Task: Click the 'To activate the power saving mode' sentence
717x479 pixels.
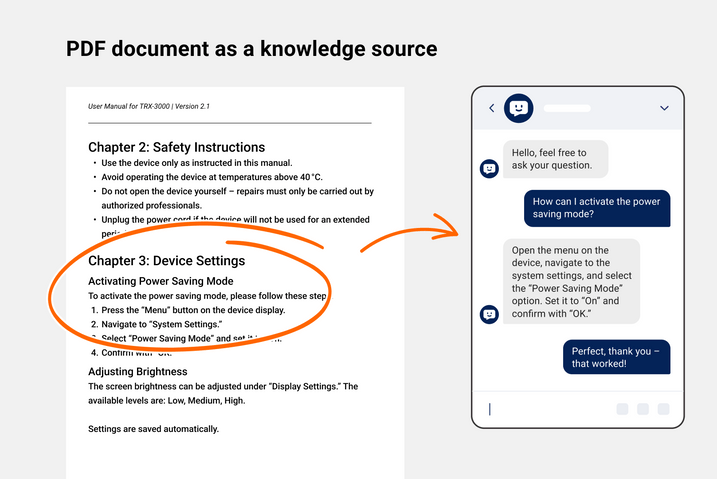Action: pyautogui.click(x=207, y=296)
